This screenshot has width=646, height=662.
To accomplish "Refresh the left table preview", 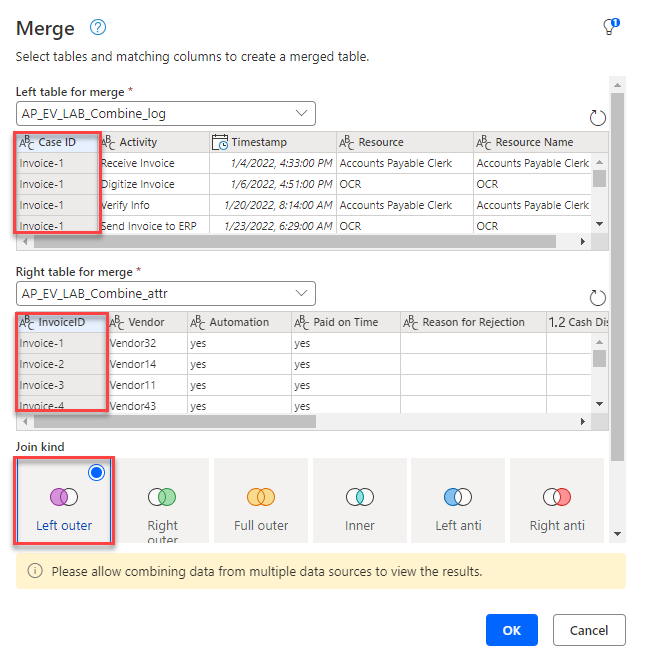I will (597, 117).
